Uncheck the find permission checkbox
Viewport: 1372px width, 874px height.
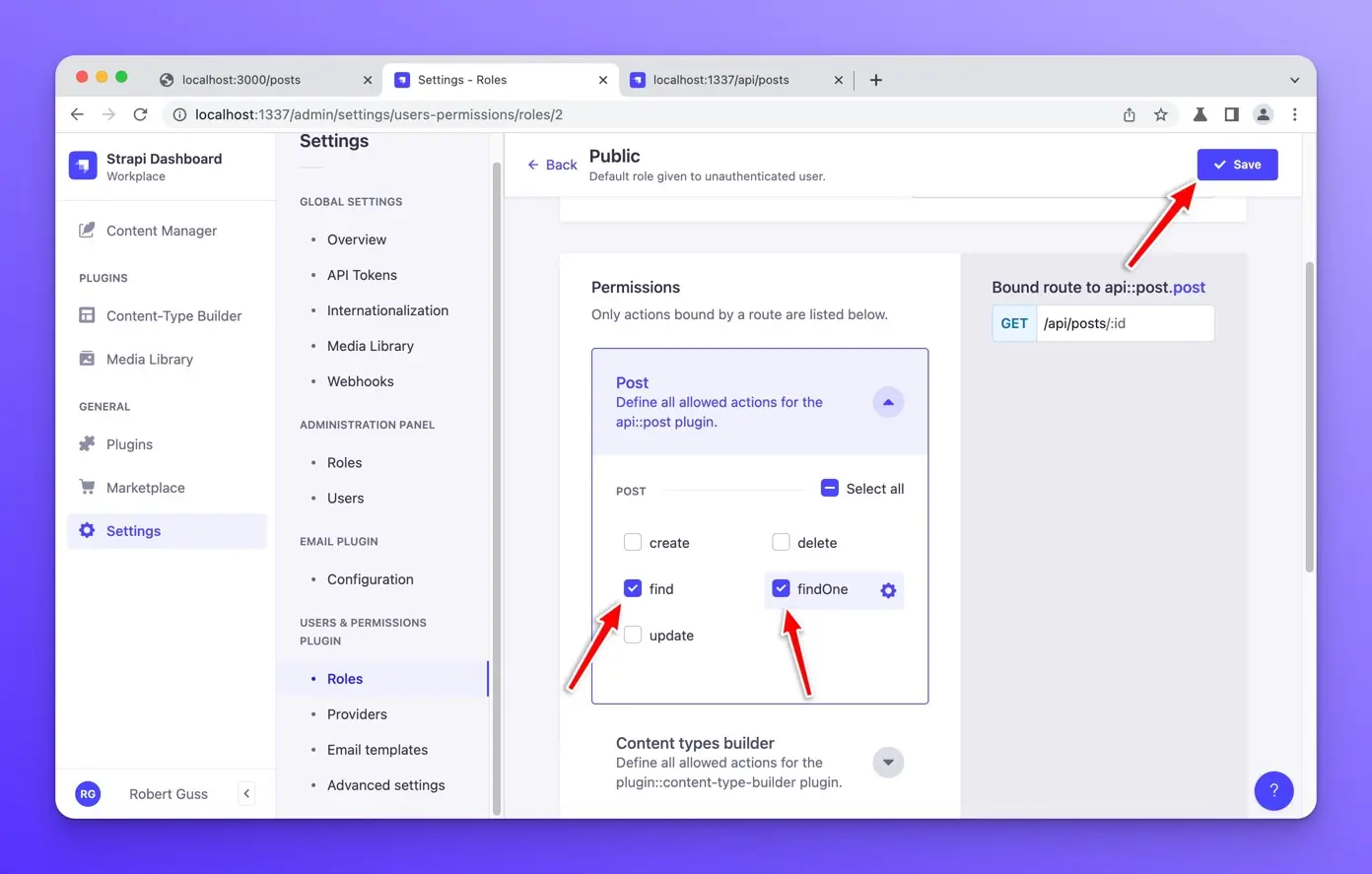click(633, 588)
